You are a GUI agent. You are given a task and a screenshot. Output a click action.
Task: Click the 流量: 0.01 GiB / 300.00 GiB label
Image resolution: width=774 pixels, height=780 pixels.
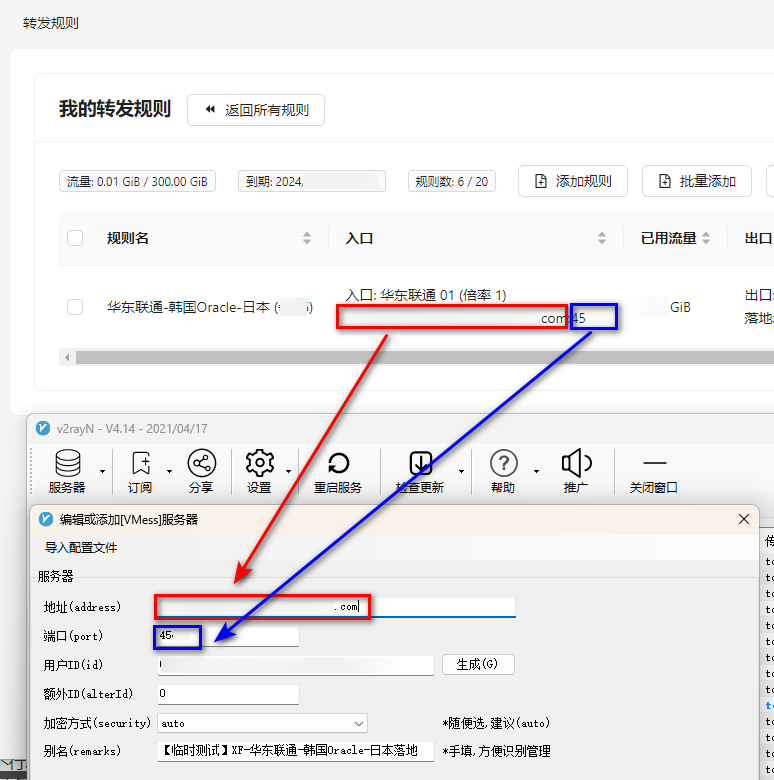137,182
